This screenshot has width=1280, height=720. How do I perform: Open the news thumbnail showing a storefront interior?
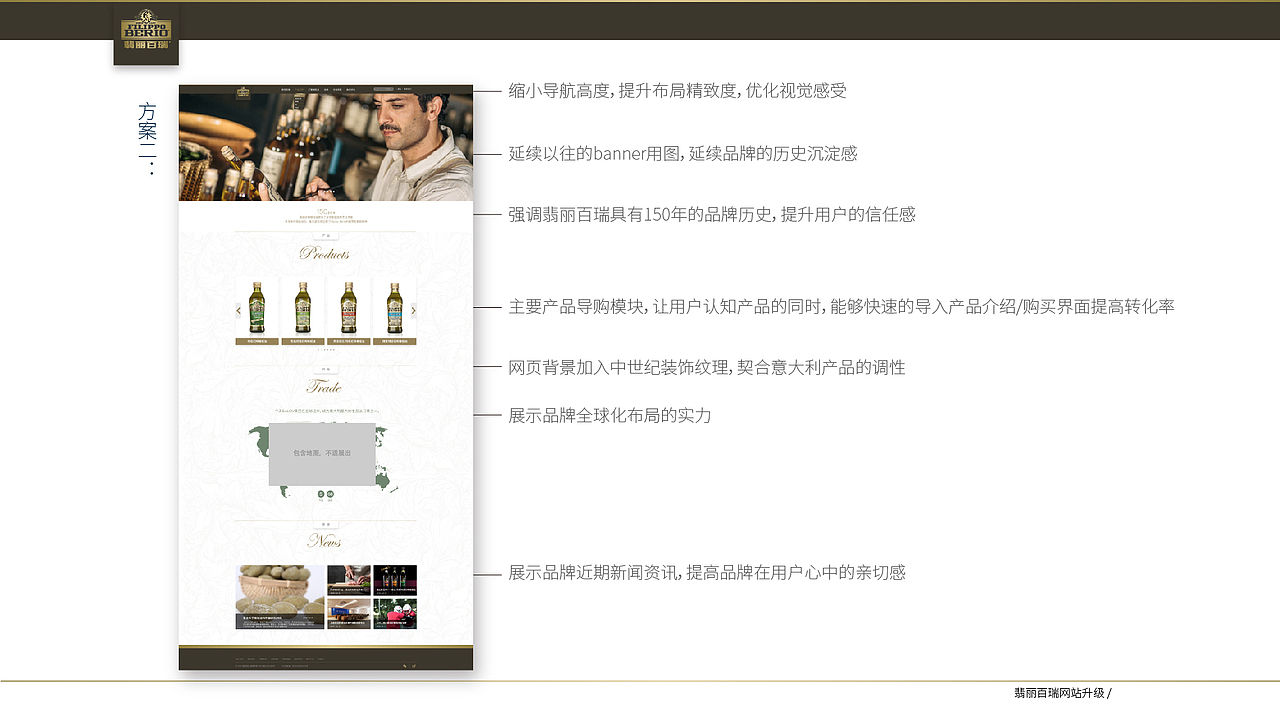click(349, 614)
